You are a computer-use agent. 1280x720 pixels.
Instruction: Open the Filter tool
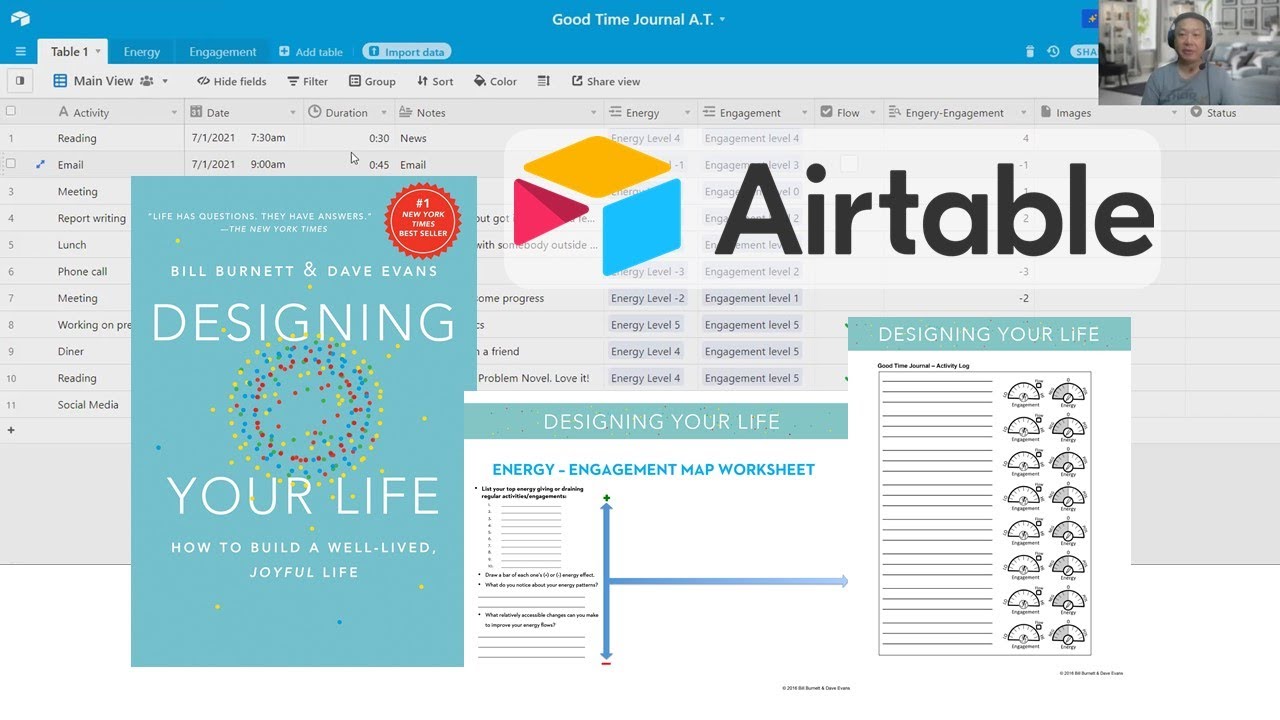307,81
